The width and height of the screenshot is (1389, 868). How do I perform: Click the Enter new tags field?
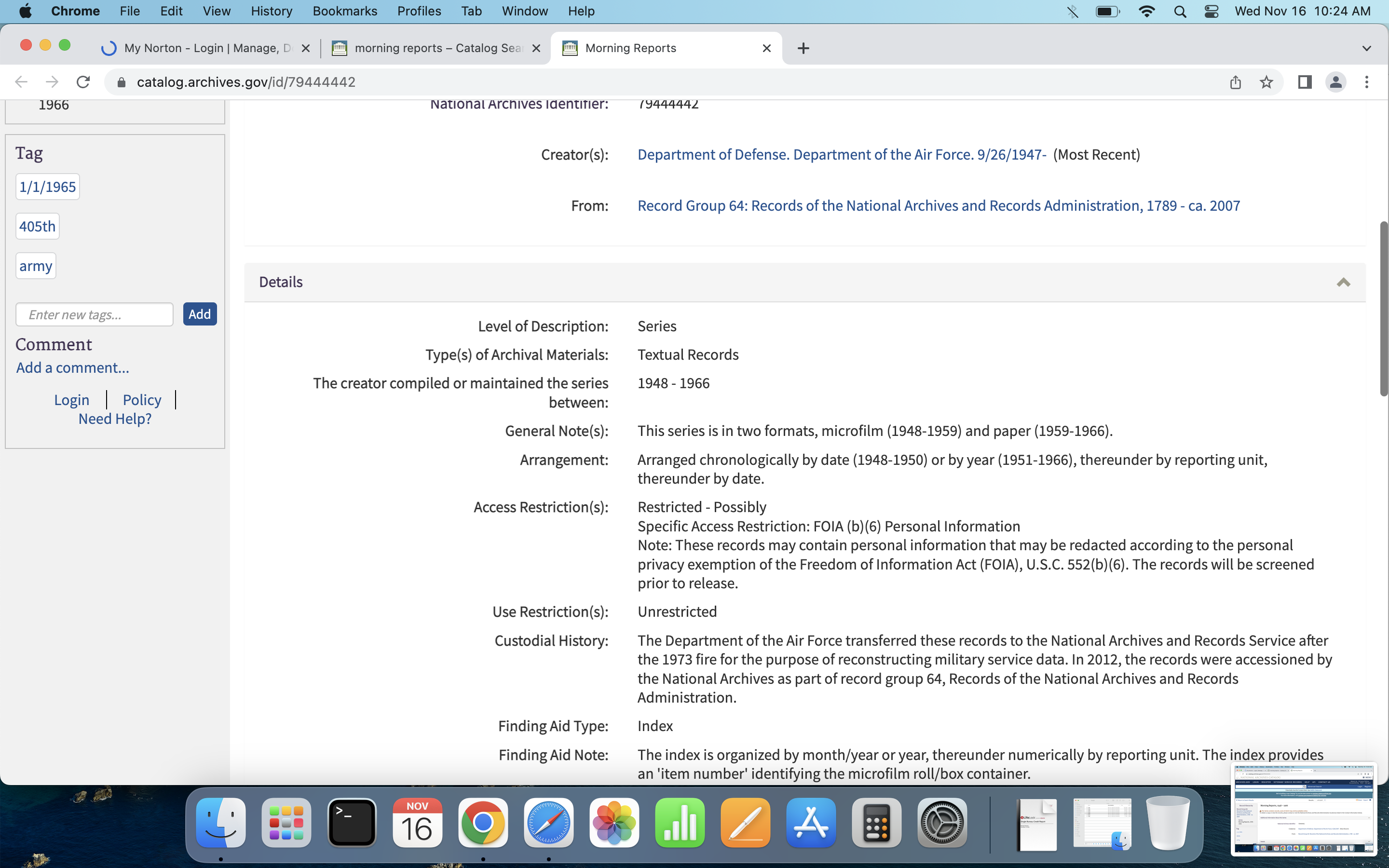tap(95, 314)
